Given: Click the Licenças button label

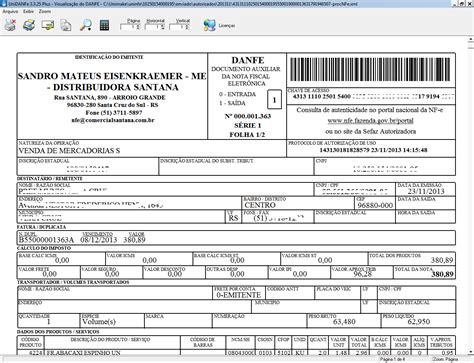Looking at the screenshot, I should click(x=227, y=26).
